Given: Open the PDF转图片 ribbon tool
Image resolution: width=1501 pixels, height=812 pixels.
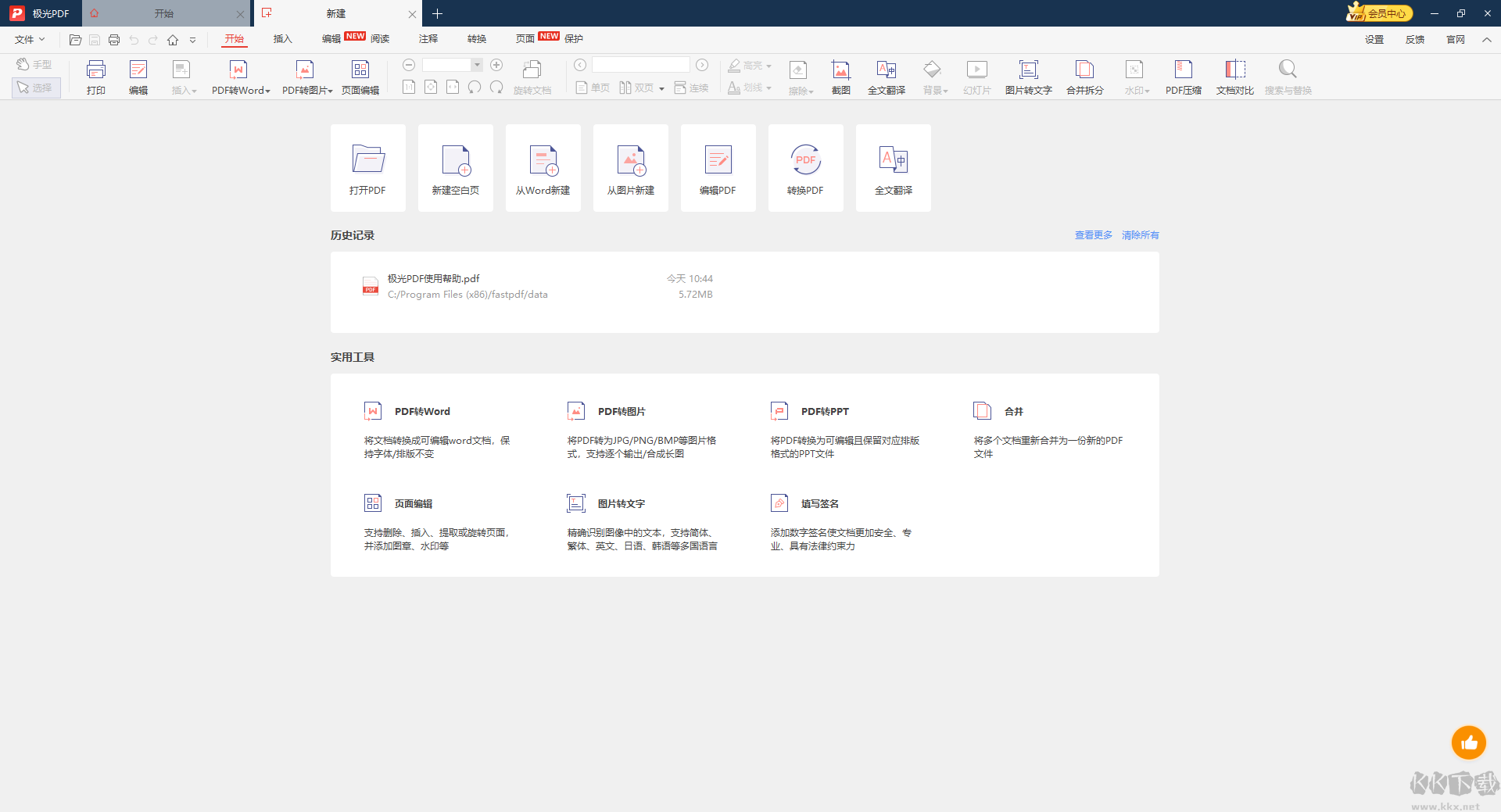Looking at the screenshot, I should pyautogui.click(x=306, y=77).
